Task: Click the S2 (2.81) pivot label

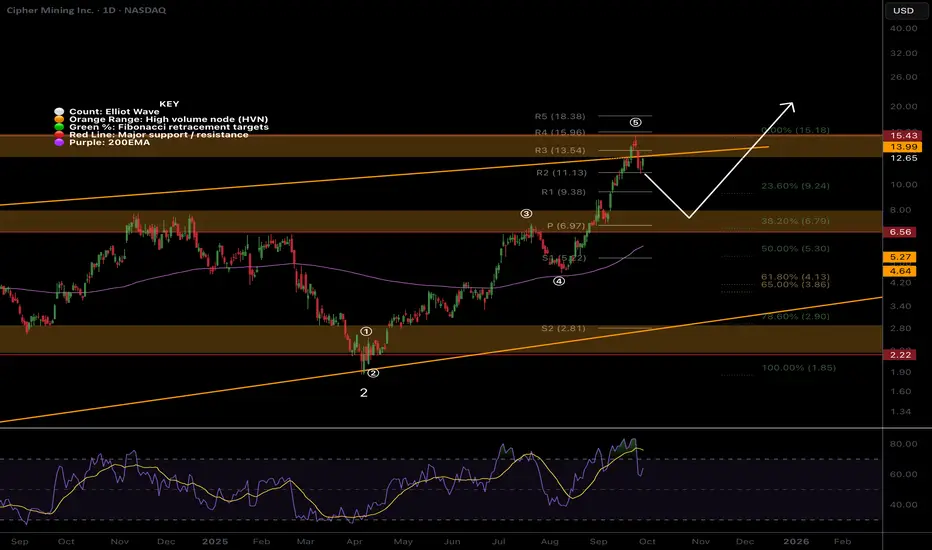Action: (x=563, y=328)
